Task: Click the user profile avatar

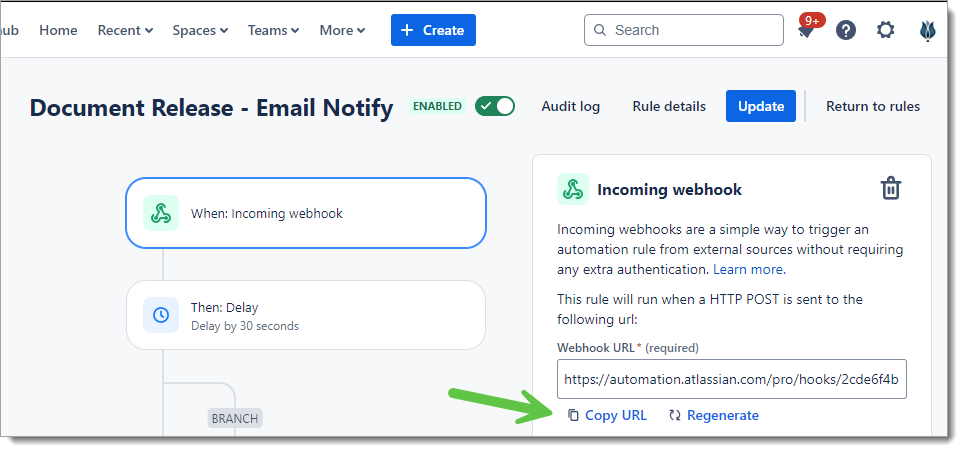Action: (927, 30)
